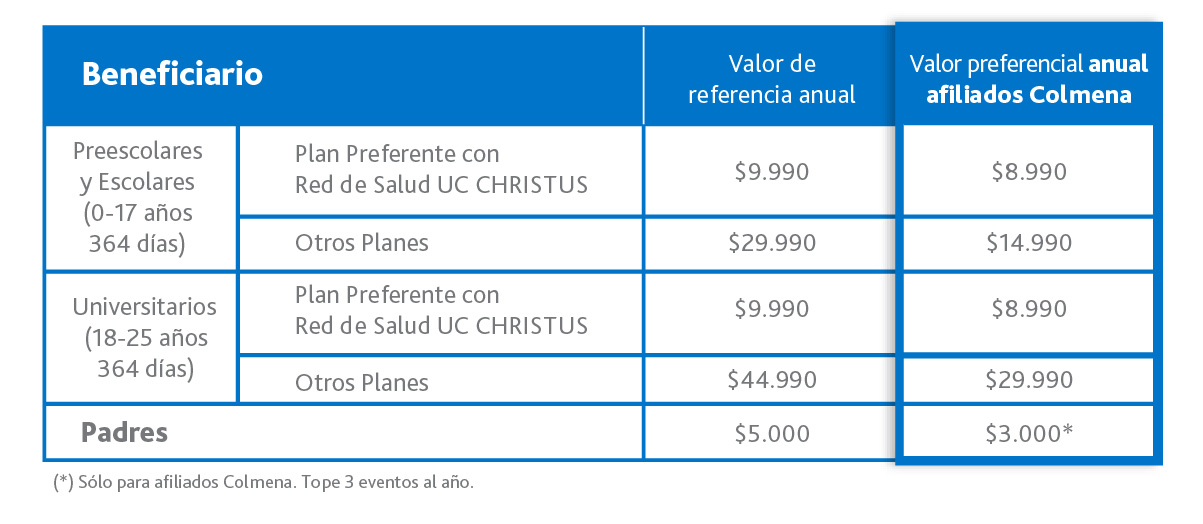The image size is (1203, 524).
Task: Click $8.990 preferential value for Preescolares Plan Preferente
Action: coord(1029,172)
